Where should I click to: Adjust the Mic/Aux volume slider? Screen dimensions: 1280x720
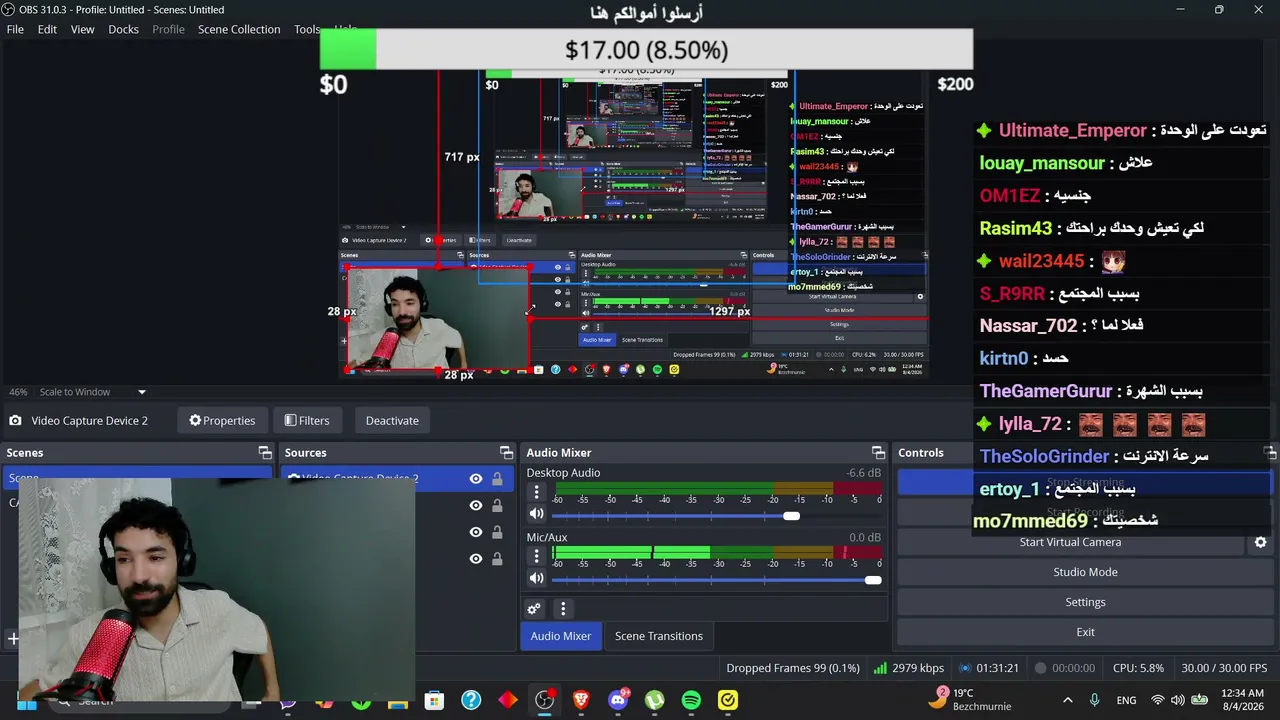click(873, 580)
